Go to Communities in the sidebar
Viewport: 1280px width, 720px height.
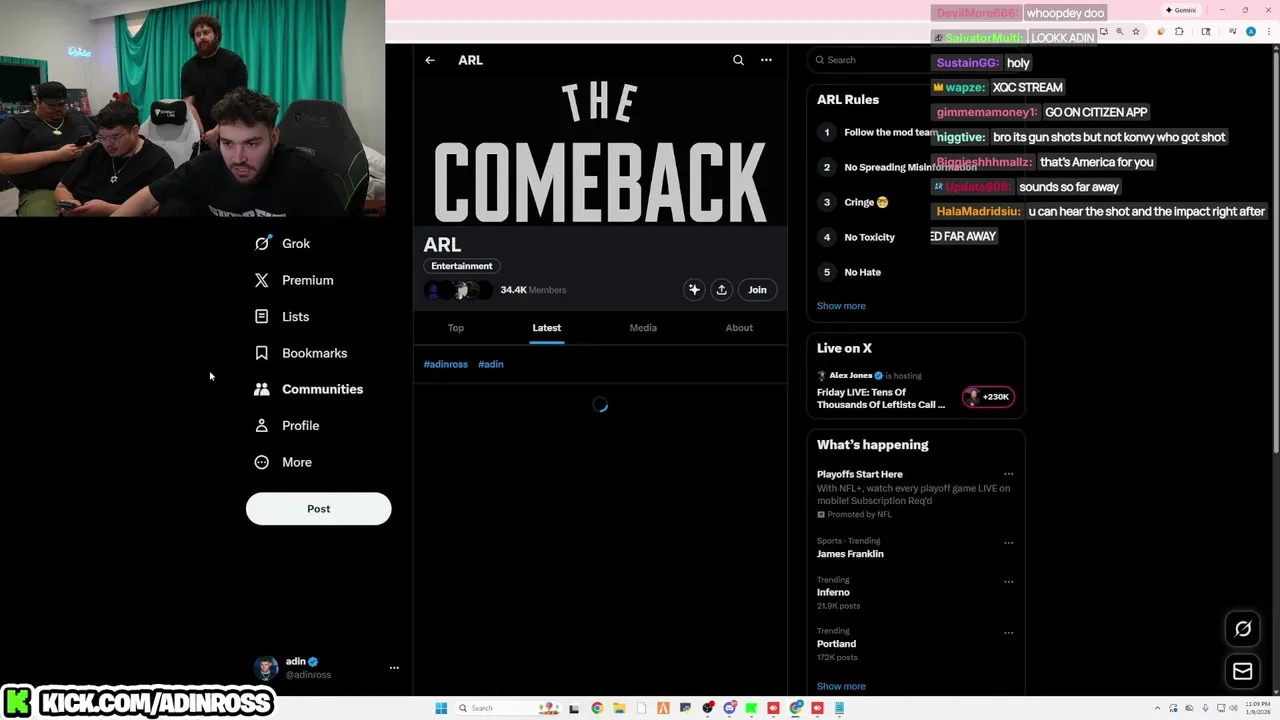point(308,389)
